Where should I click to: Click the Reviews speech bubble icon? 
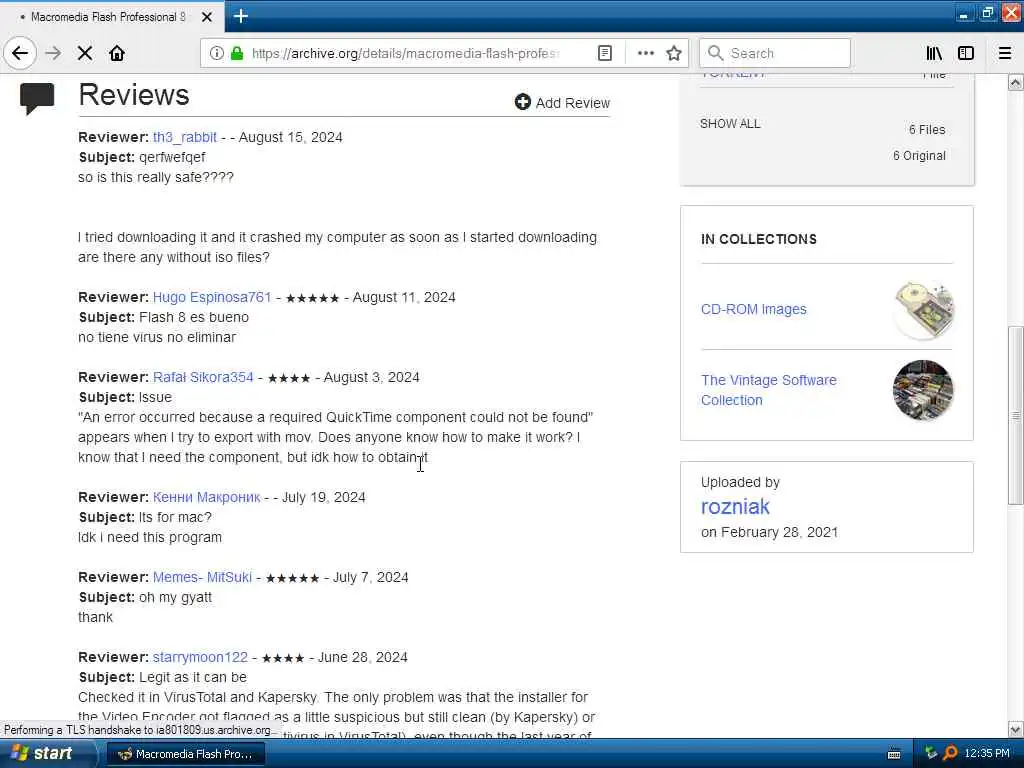click(x=37, y=99)
